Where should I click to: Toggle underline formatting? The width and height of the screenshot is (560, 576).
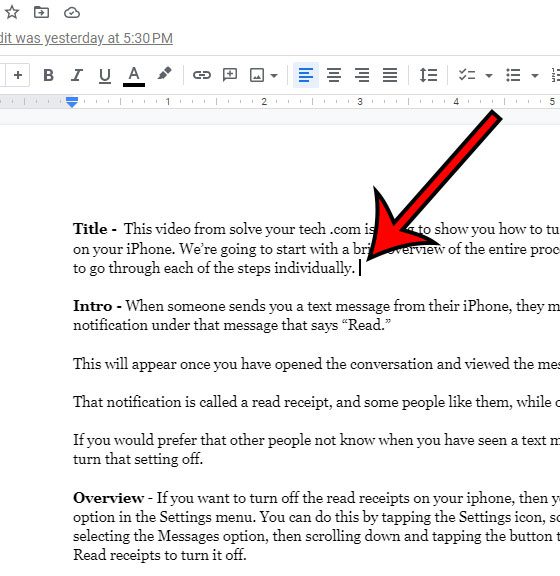click(x=105, y=75)
